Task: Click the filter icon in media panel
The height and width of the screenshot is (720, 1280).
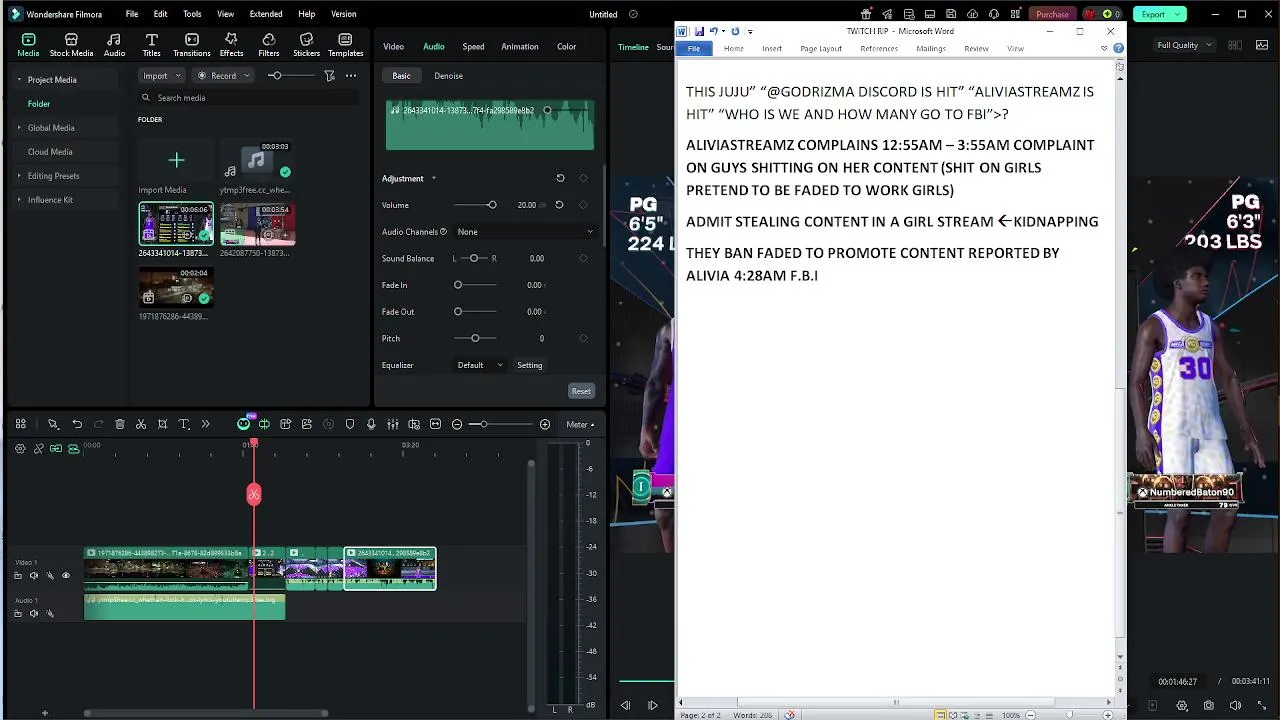Action: (x=329, y=76)
